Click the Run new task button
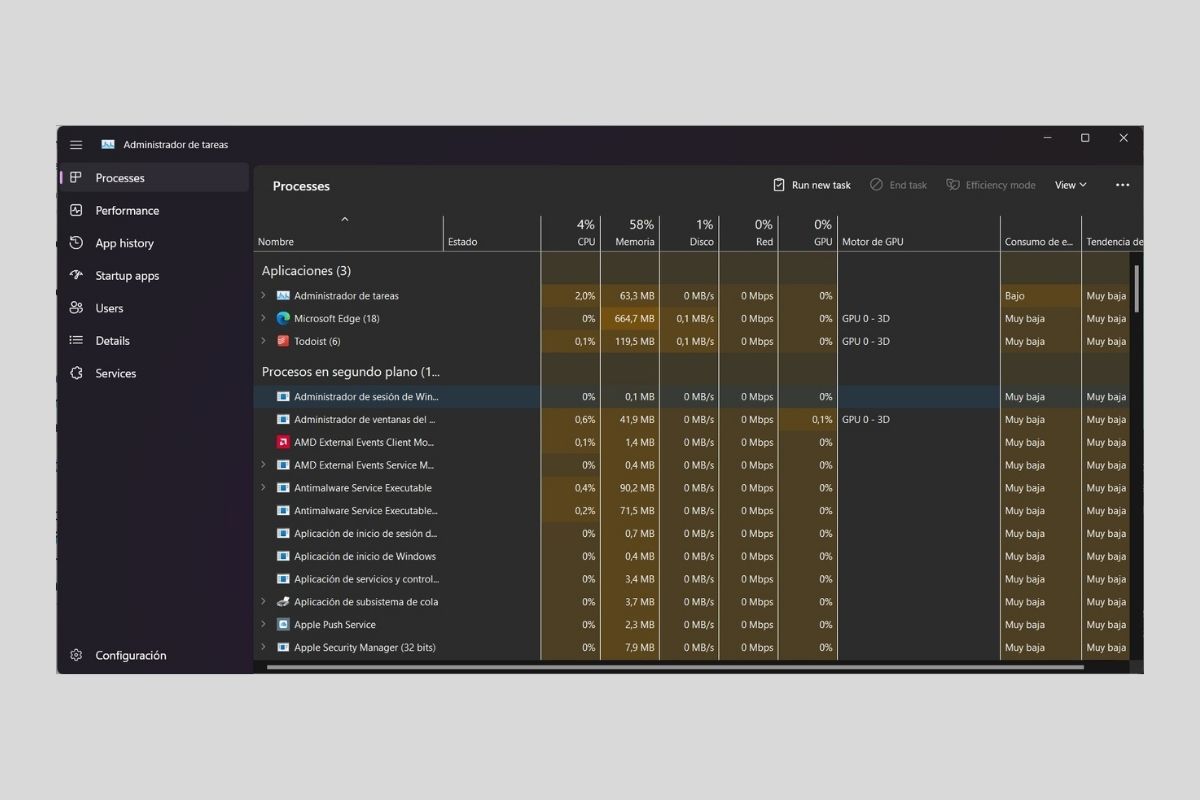The width and height of the screenshot is (1200, 800). pyautogui.click(x=811, y=185)
